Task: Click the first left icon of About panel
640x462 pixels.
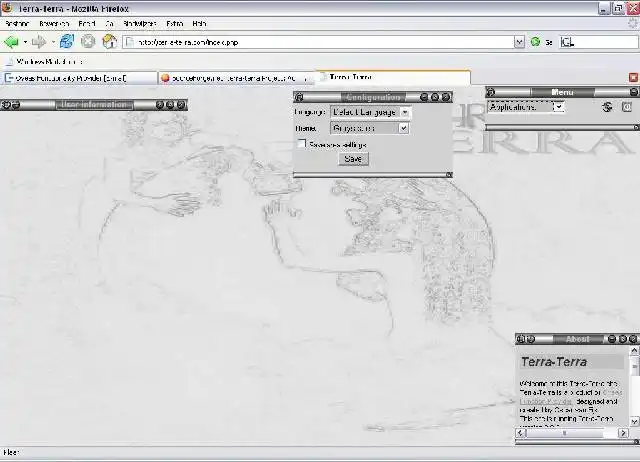Action: 521,339
